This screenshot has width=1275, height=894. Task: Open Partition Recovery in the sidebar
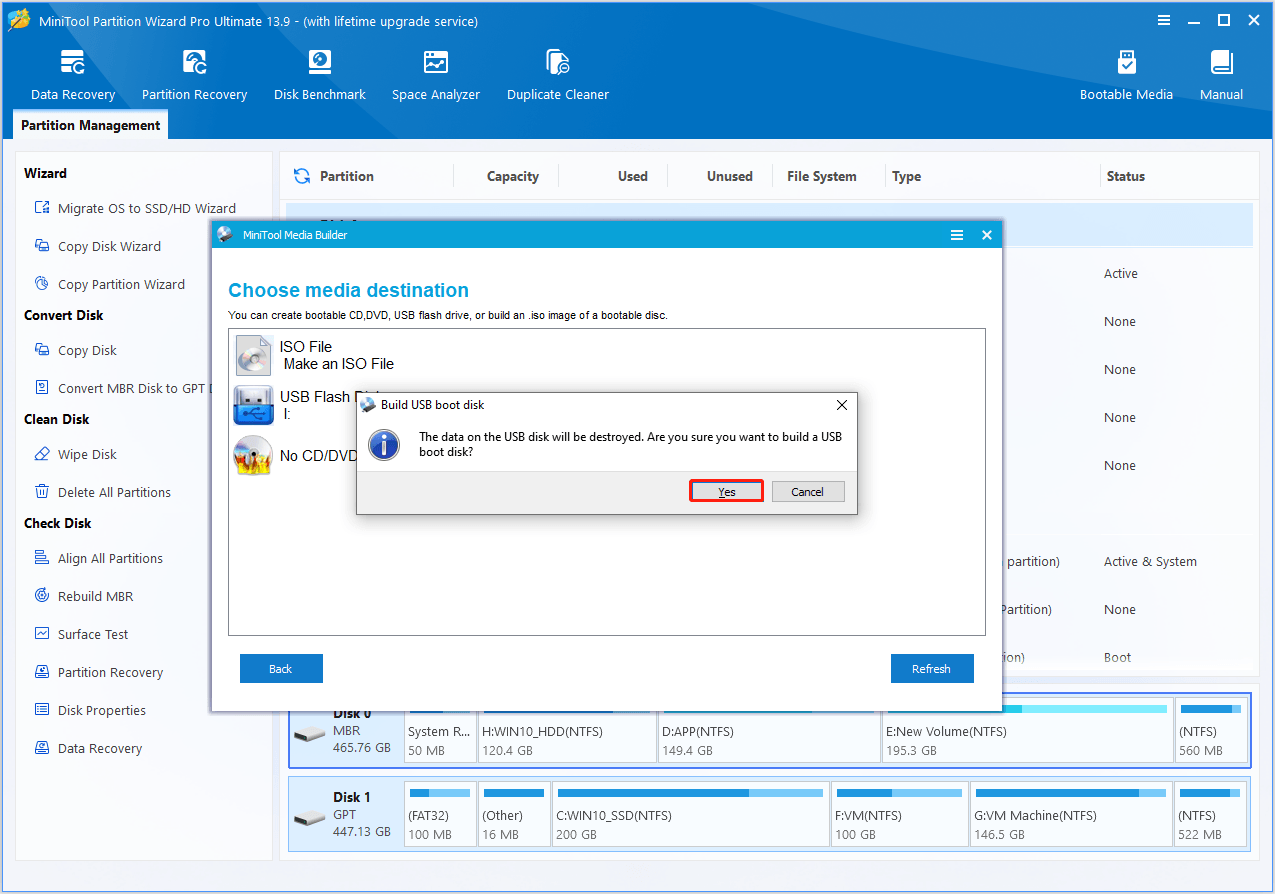tap(98, 672)
